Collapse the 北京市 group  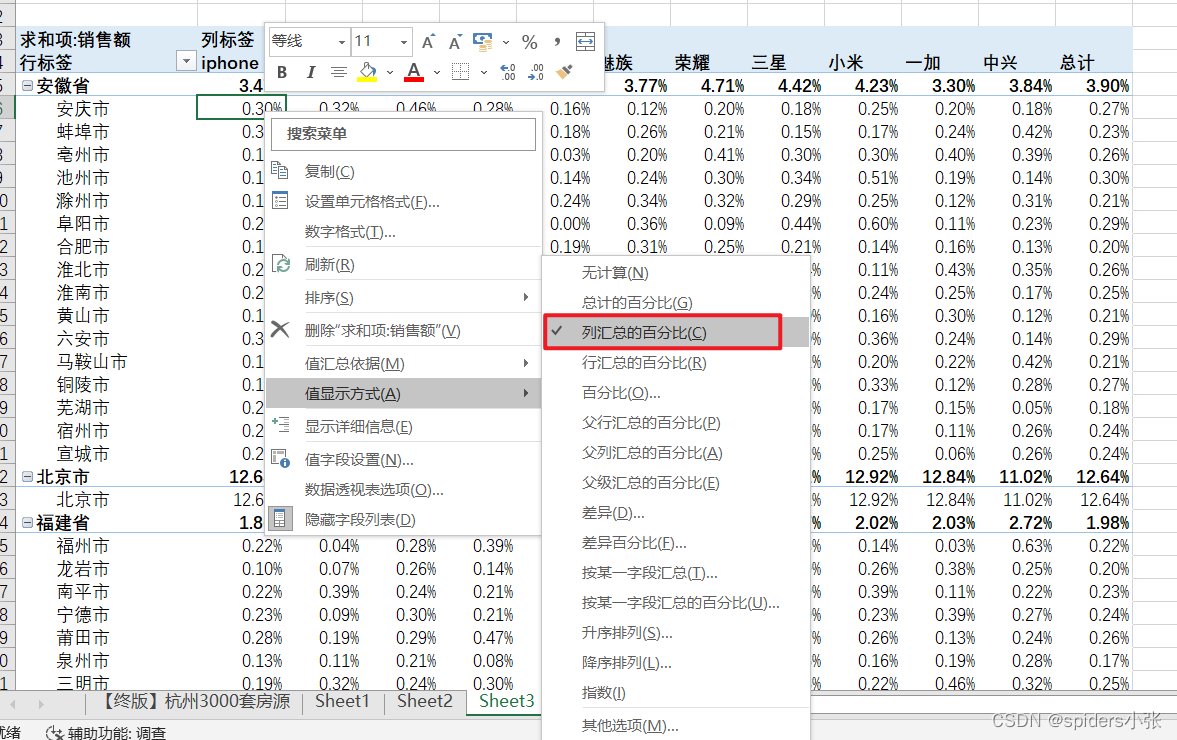tap(27, 477)
